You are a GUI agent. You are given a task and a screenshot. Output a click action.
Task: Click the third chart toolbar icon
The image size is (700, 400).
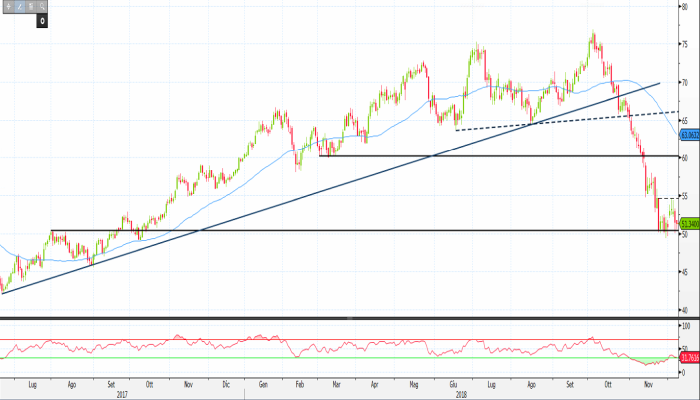click(x=29, y=7)
